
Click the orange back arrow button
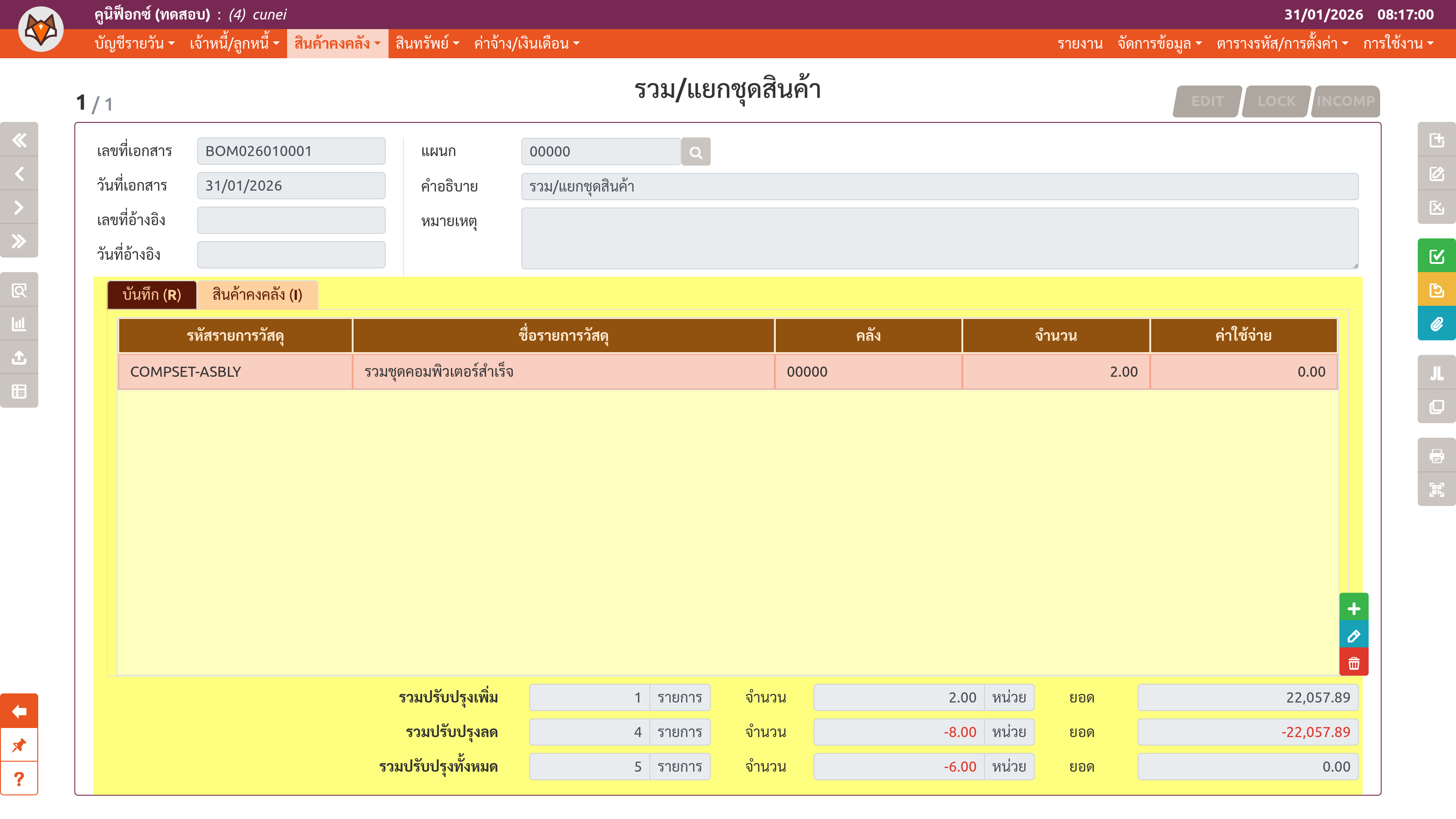coord(19,711)
